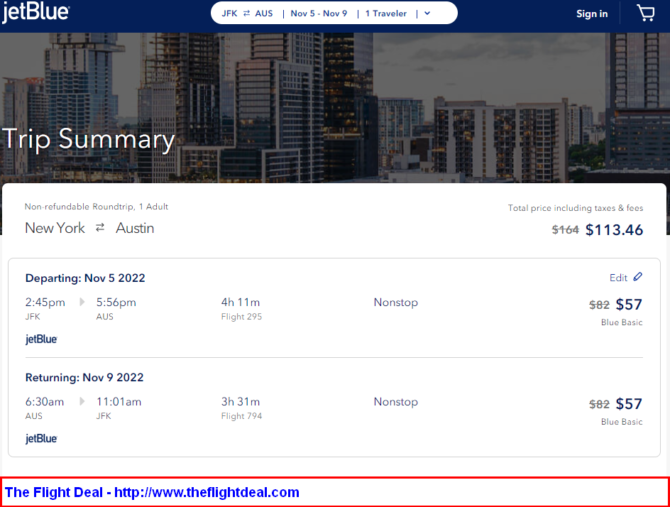Click 'Trip Summary' heading

88,140
